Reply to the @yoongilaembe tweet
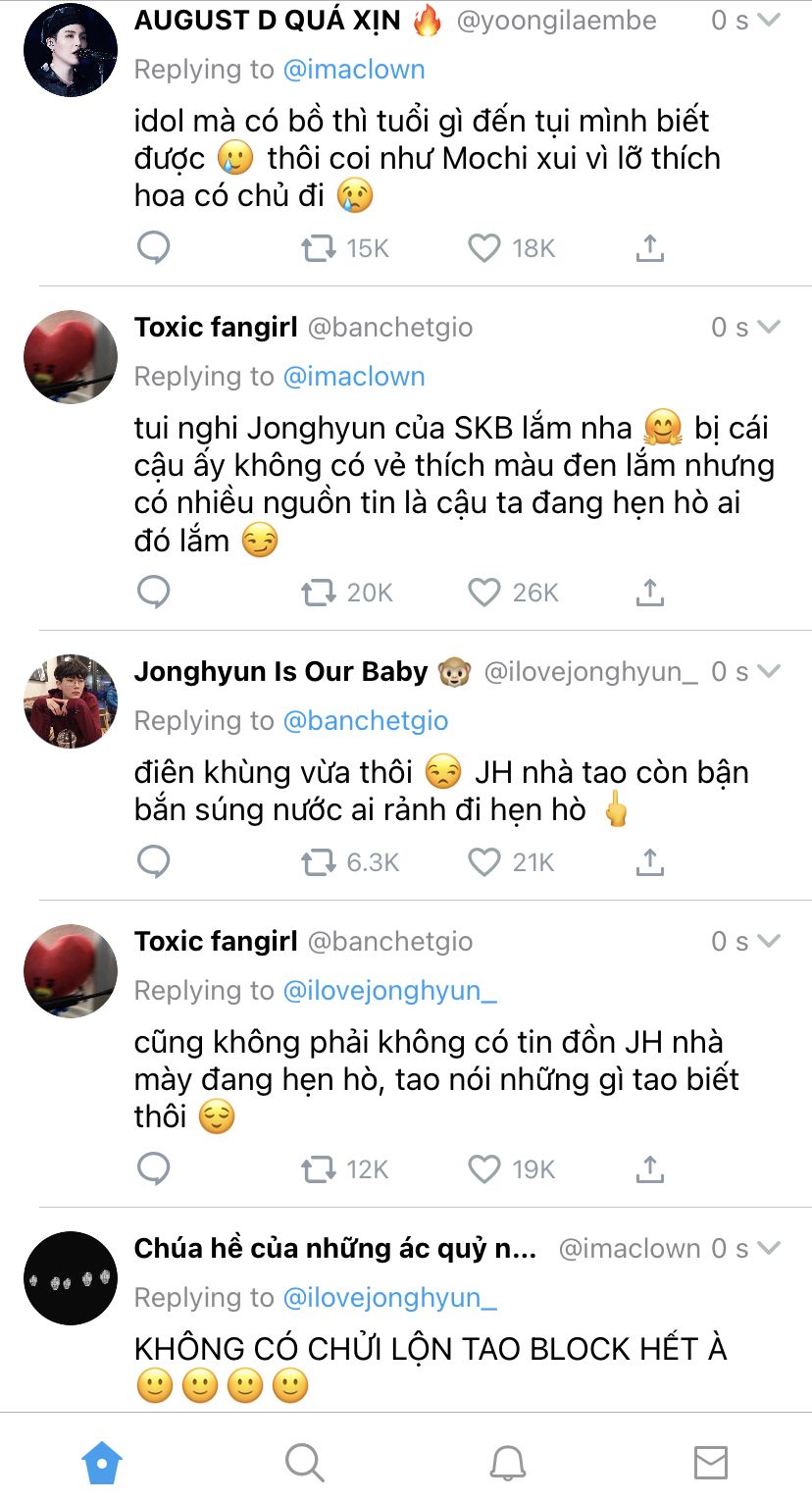The image size is (812, 1501). click(x=154, y=248)
